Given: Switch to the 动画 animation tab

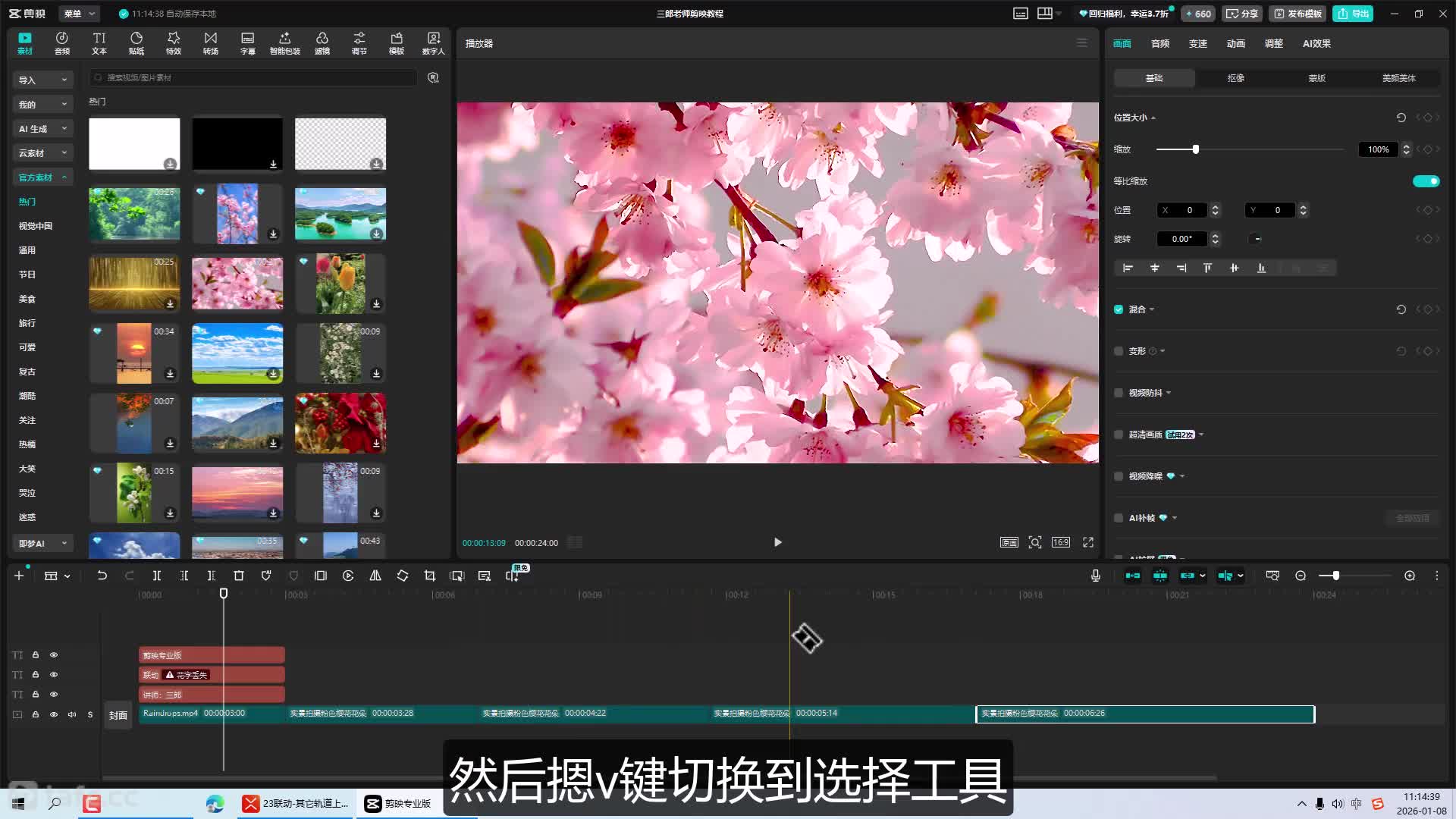Looking at the screenshot, I should pyautogui.click(x=1235, y=43).
